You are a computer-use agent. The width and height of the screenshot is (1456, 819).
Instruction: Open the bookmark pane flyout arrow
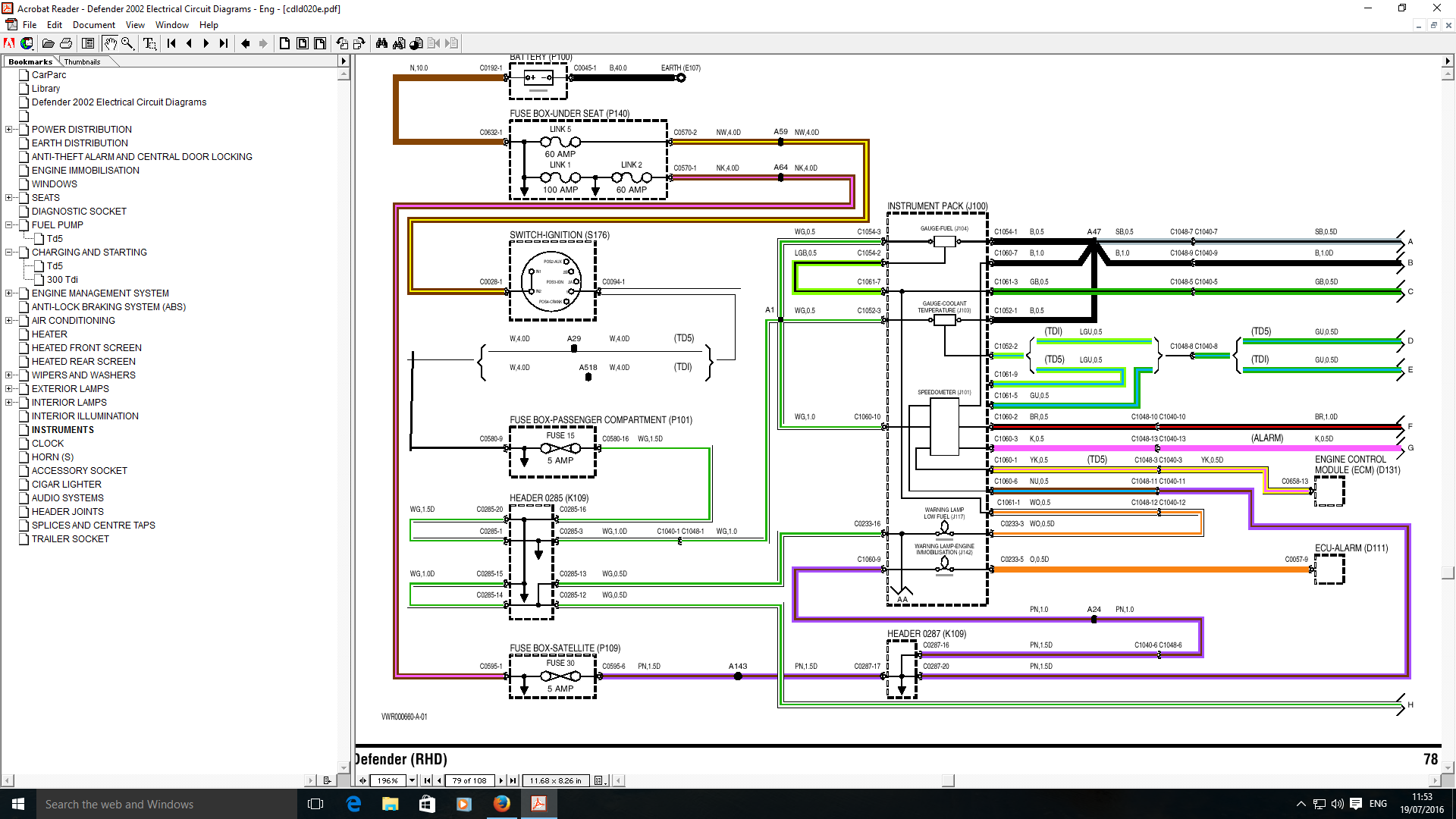pos(344,61)
